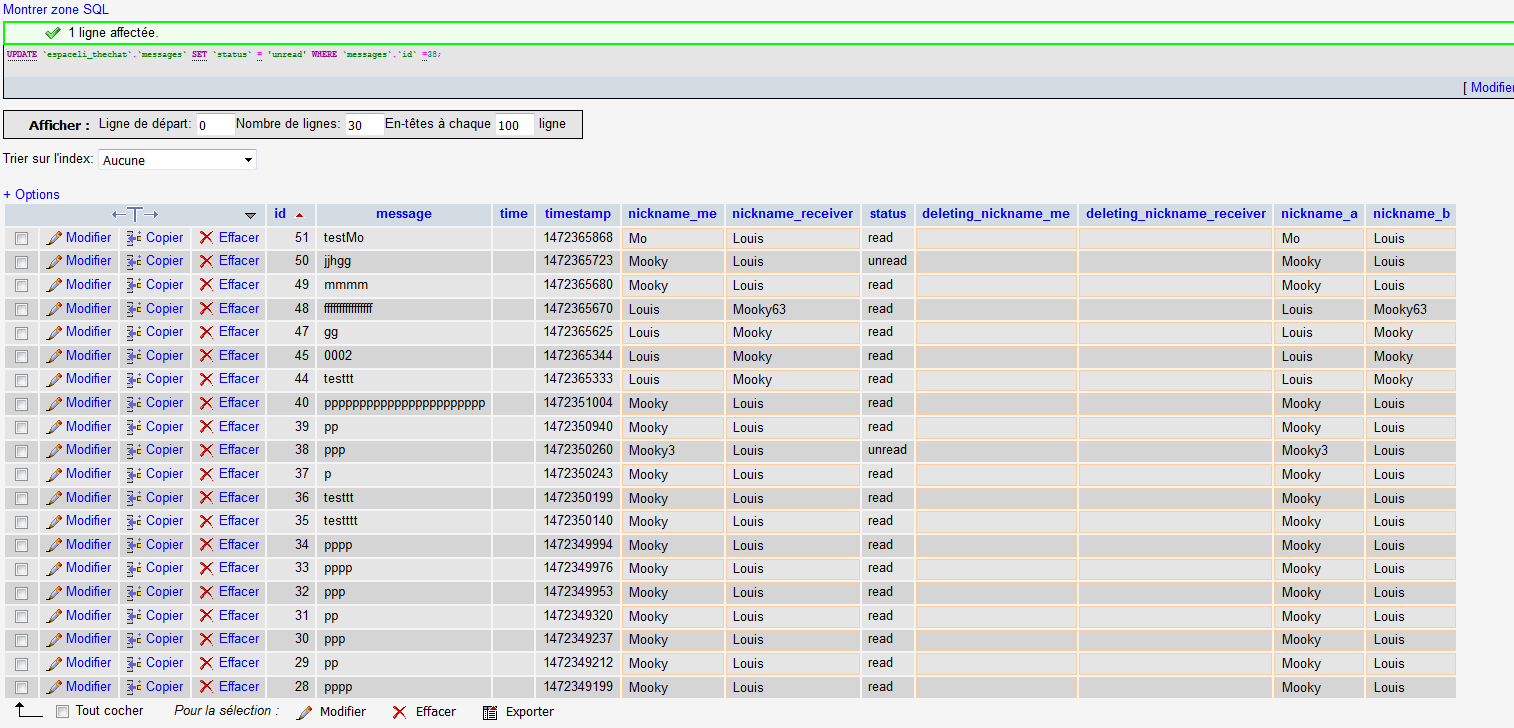Sort by the deleting_nickname_receiver column header

[x=1176, y=214]
